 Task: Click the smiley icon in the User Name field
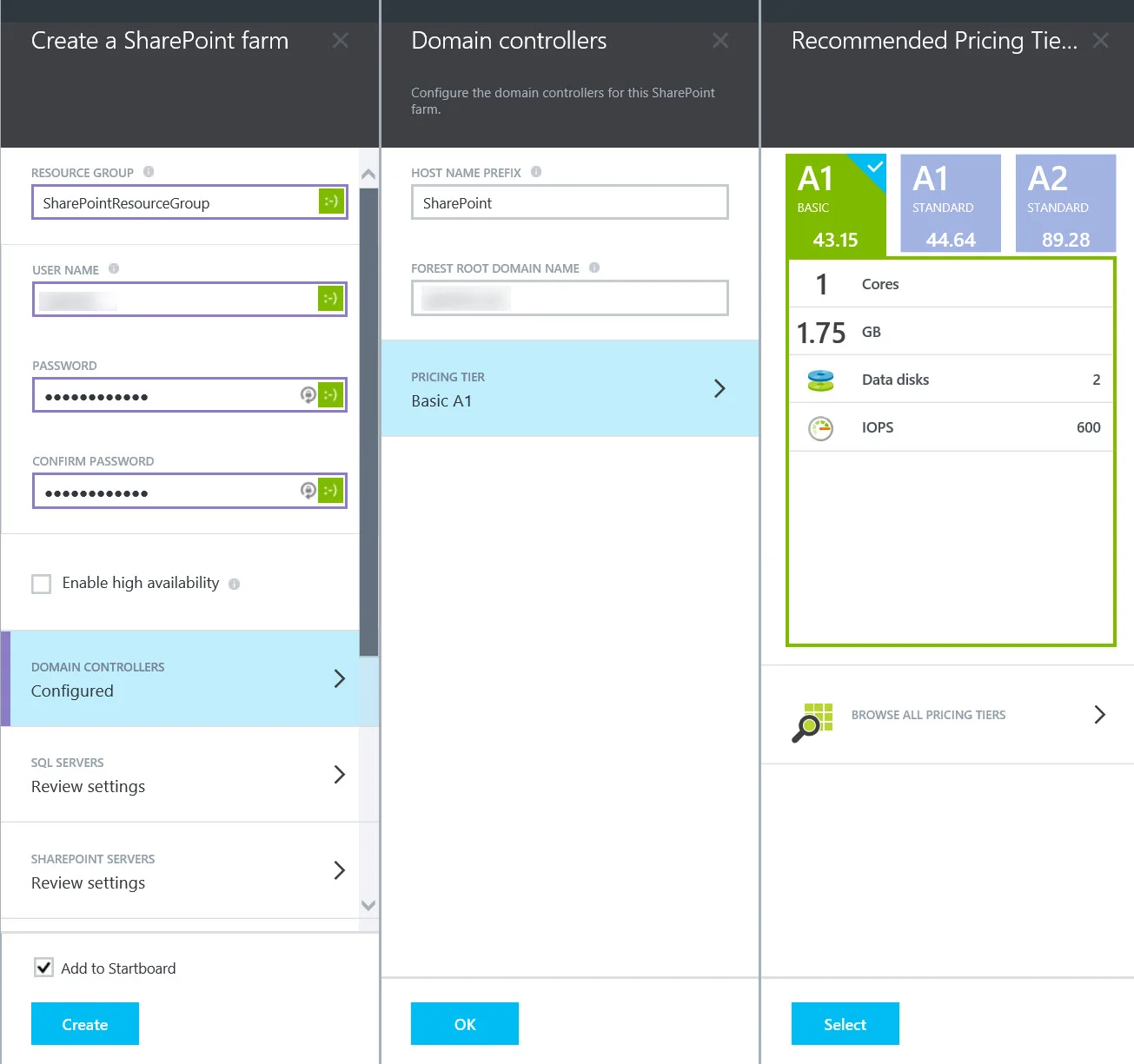(x=330, y=299)
